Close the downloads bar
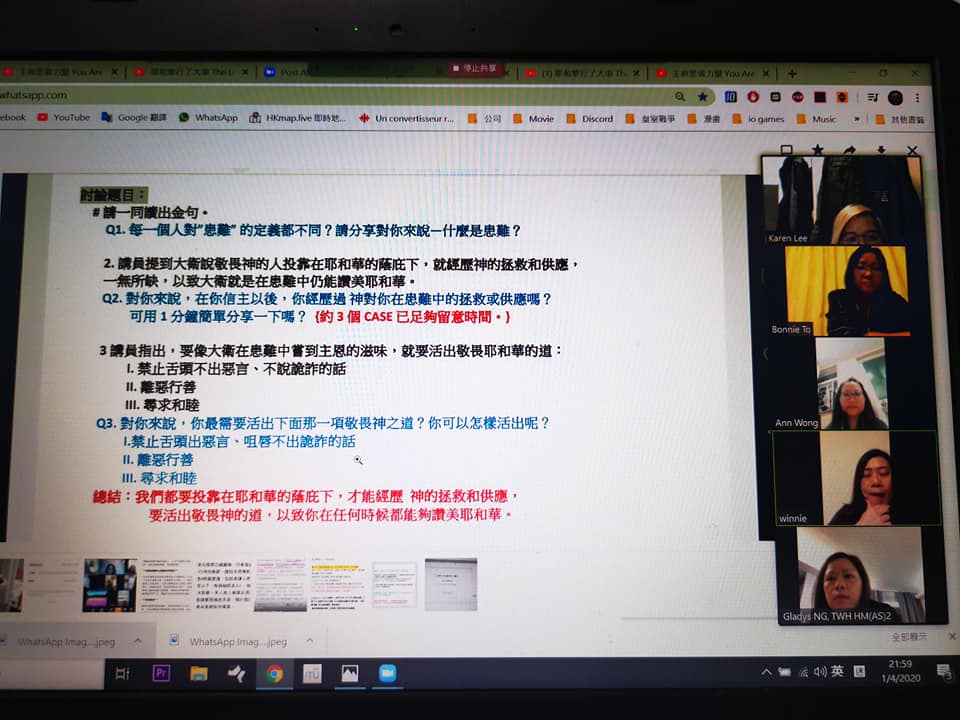Viewport: 960px width, 720px height. [x=952, y=637]
